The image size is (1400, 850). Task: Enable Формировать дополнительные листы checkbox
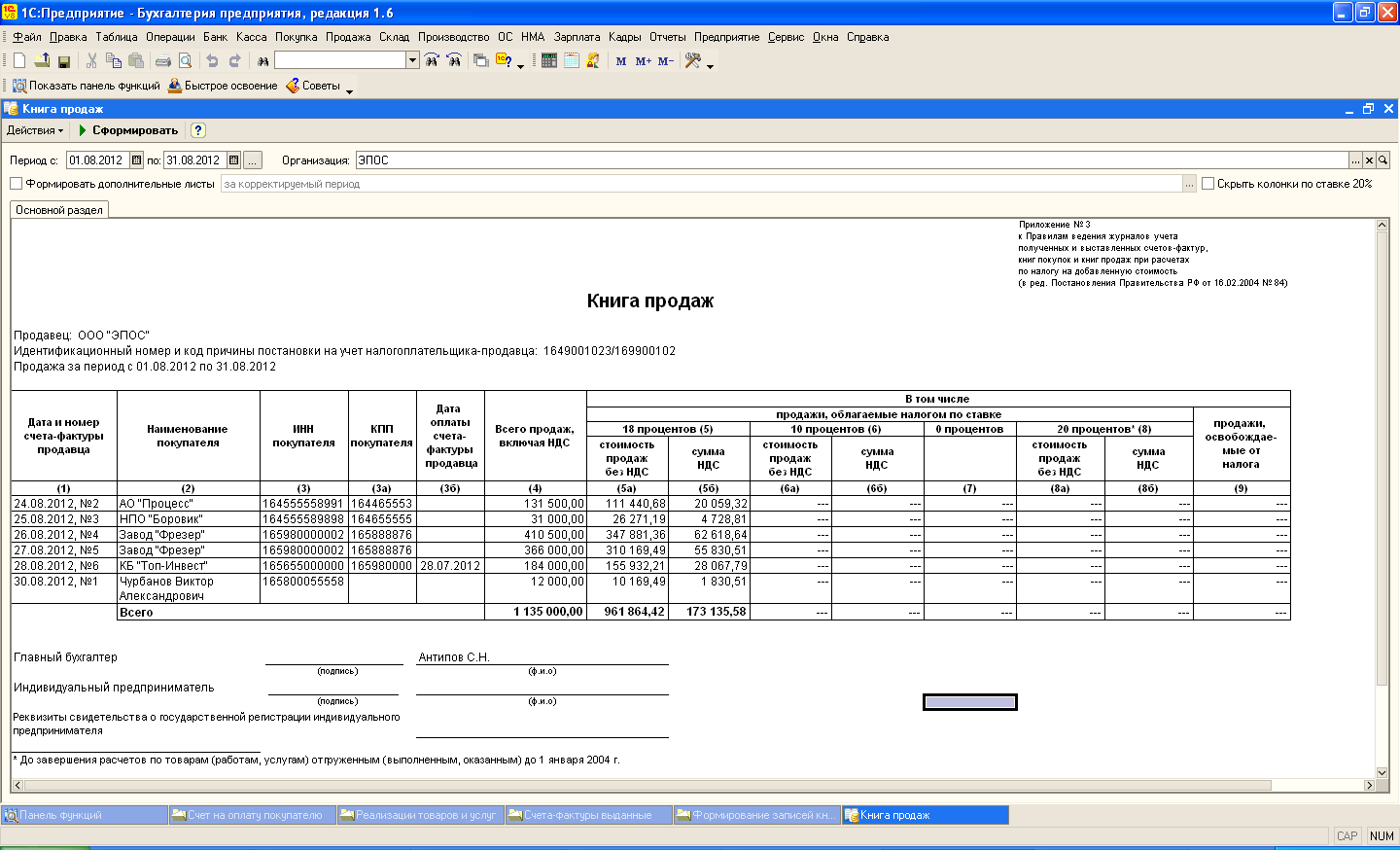coord(17,184)
